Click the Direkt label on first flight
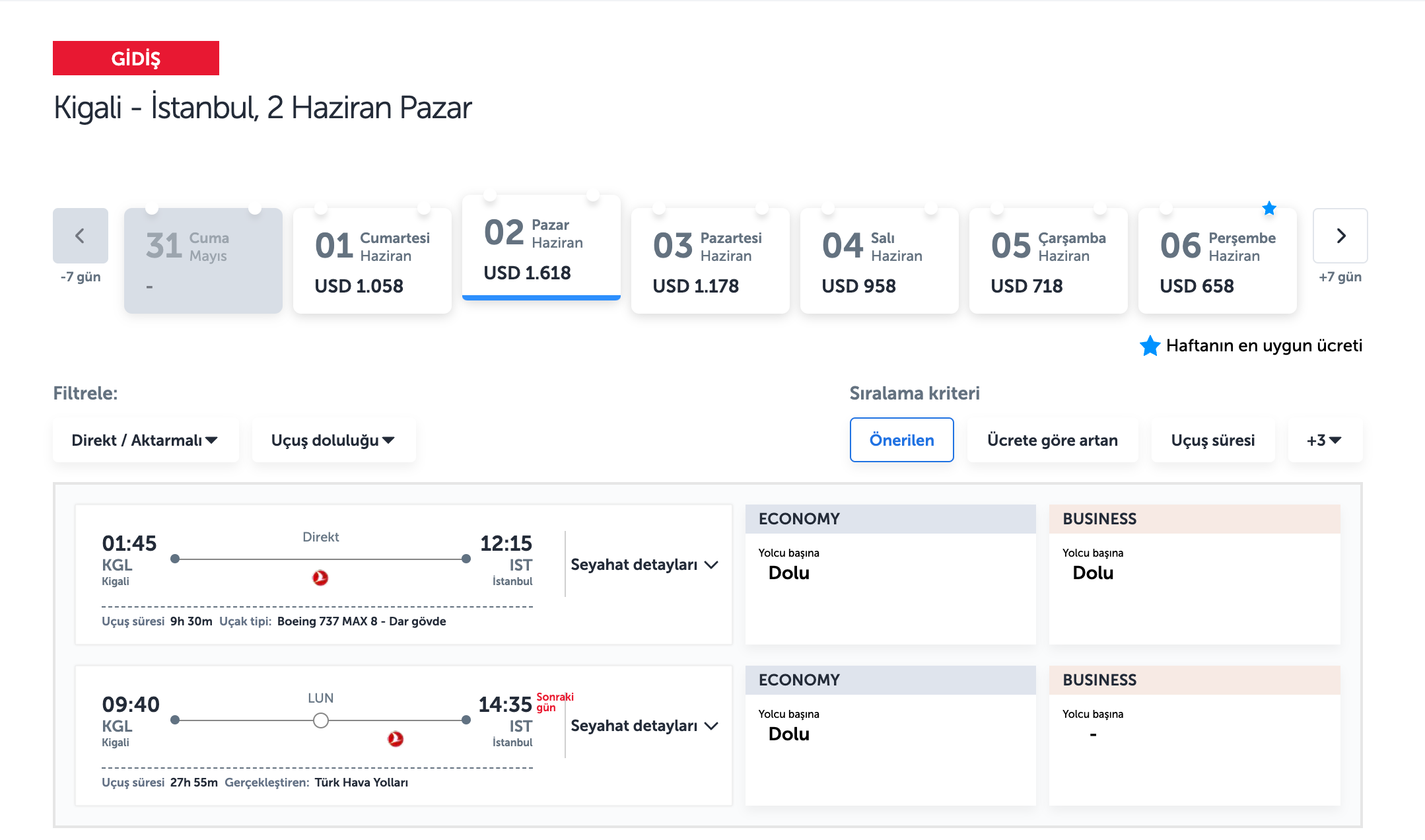This screenshot has width=1425, height=840. (x=321, y=537)
